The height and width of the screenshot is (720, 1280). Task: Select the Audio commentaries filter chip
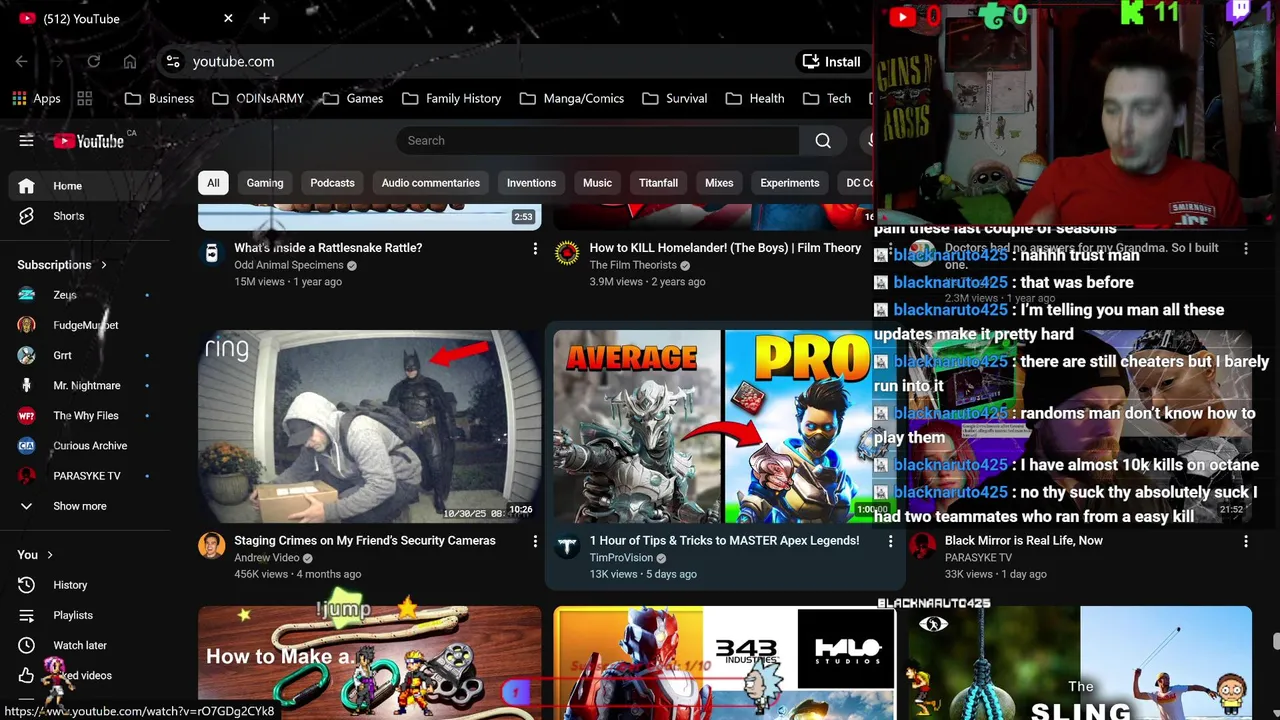point(431,183)
